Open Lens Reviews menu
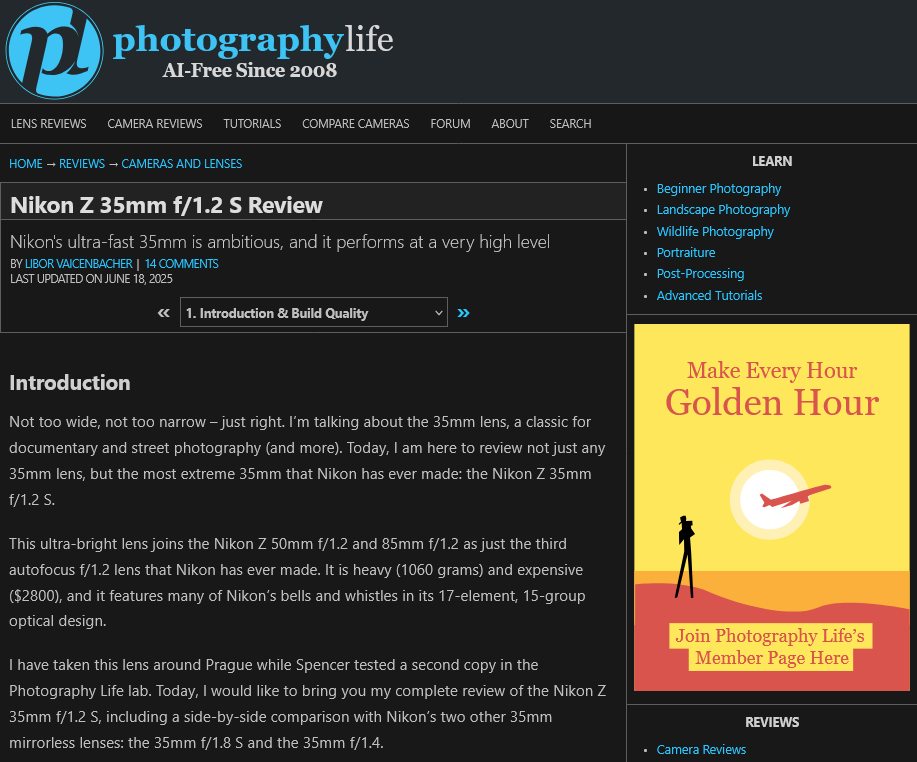Image resolution: width=917 pixels, height=762 pixels. [49, 124]
